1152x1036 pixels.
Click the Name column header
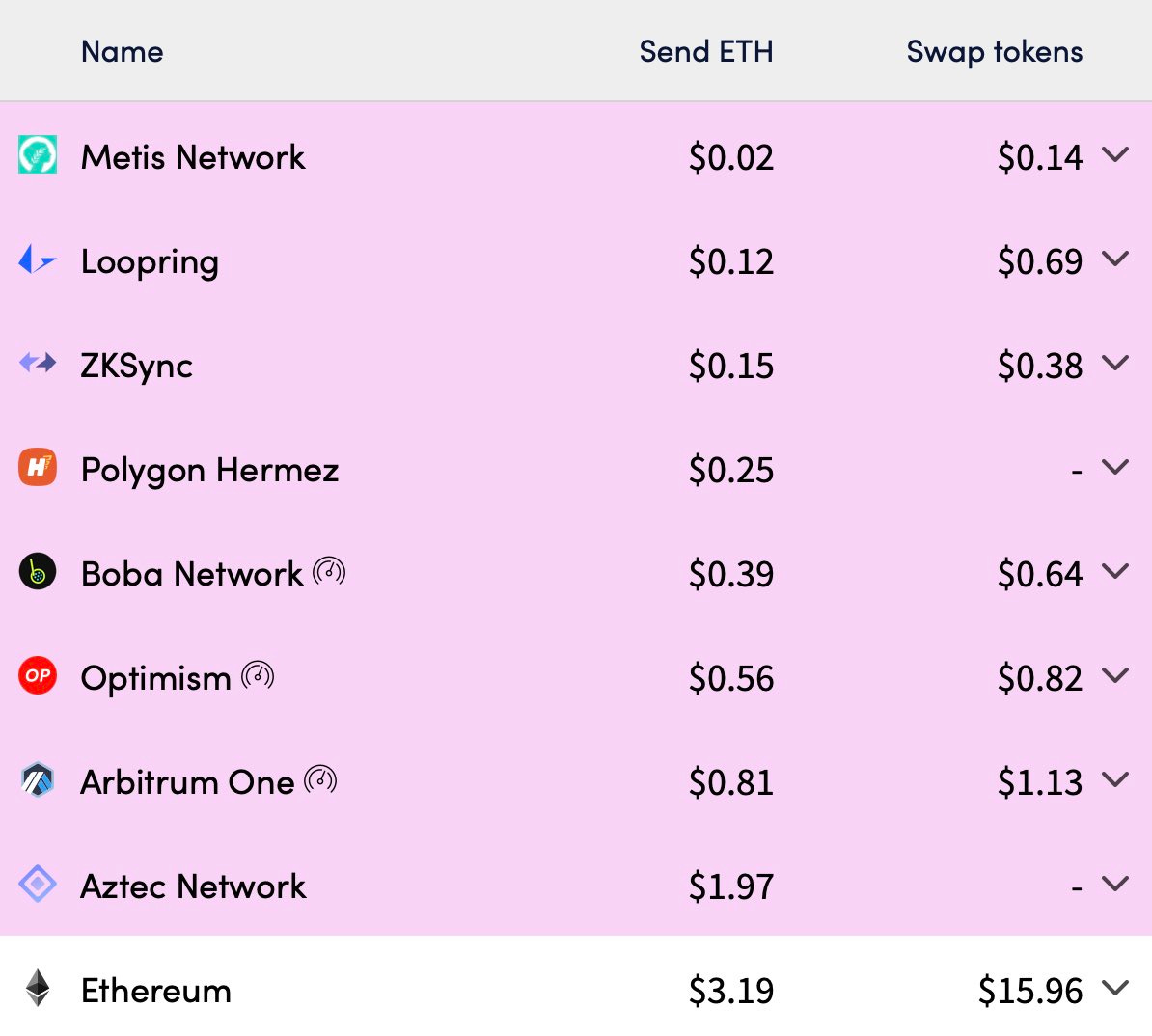tap(122, 51)
